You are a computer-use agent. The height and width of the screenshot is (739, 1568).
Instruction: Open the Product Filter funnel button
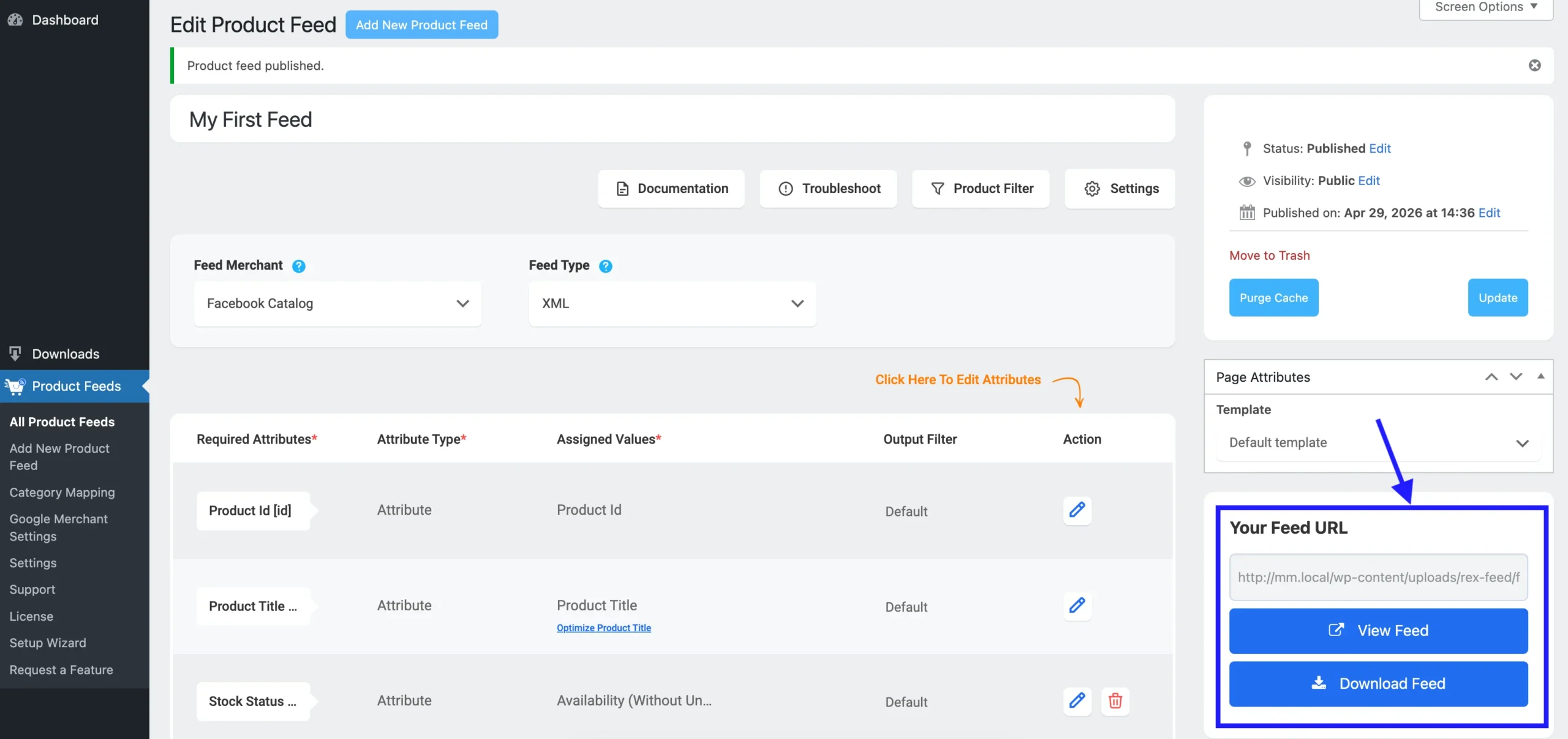[x=981, y=189]
